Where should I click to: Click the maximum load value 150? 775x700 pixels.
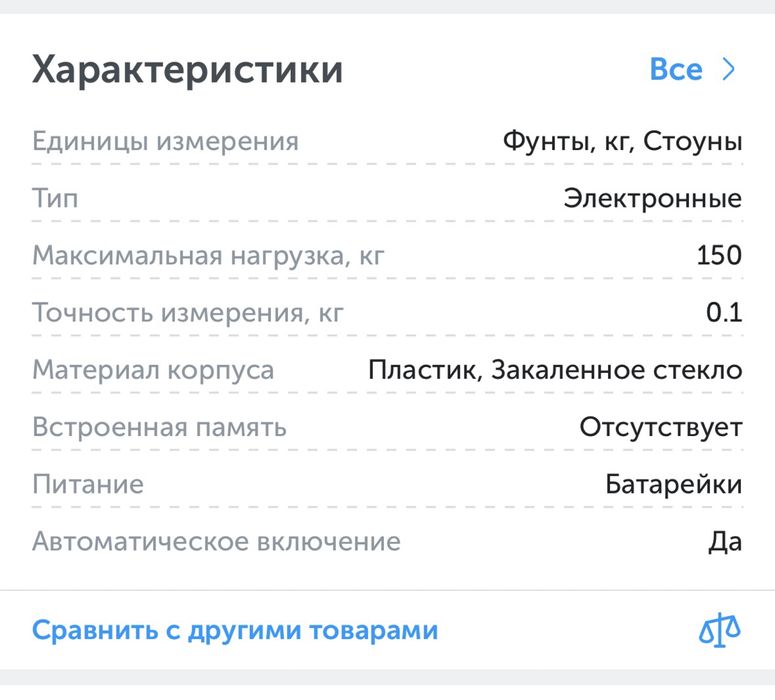click(719, 256)
